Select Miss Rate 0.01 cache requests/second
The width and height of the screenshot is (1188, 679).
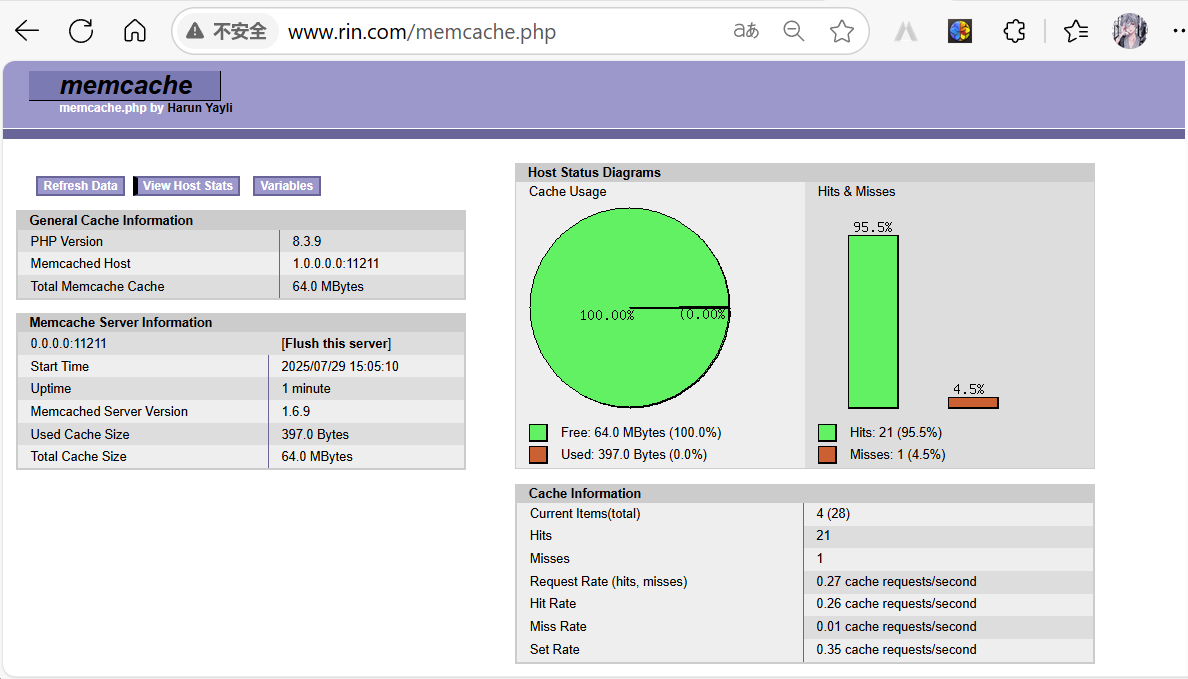tap(896, 627)
